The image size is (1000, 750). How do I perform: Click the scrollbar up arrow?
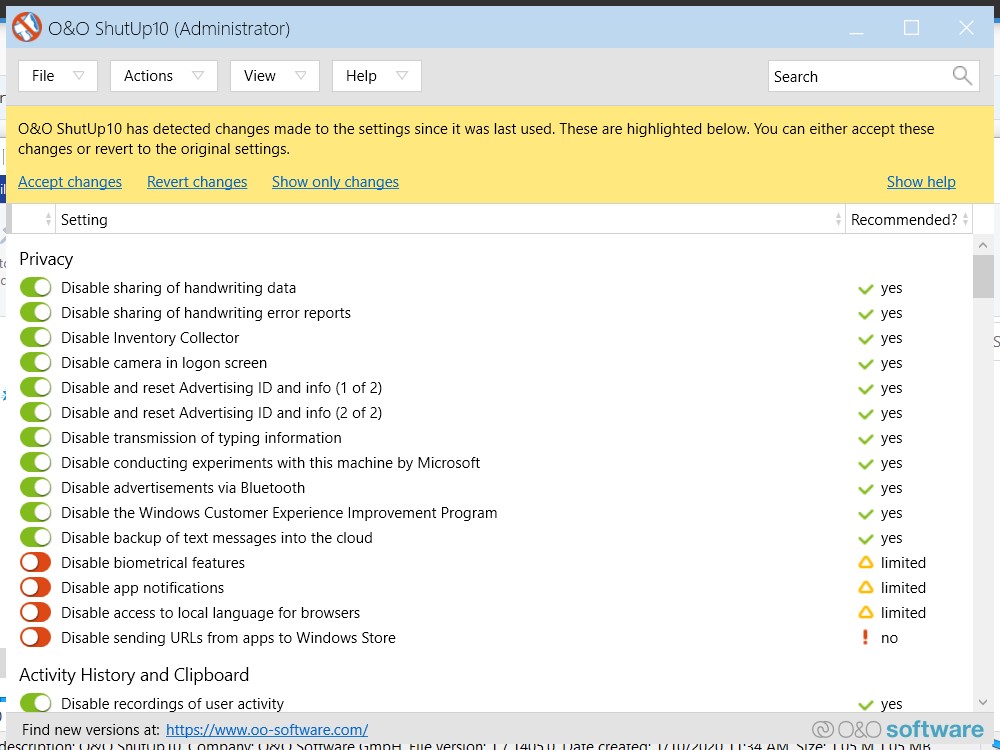[983, 245]
